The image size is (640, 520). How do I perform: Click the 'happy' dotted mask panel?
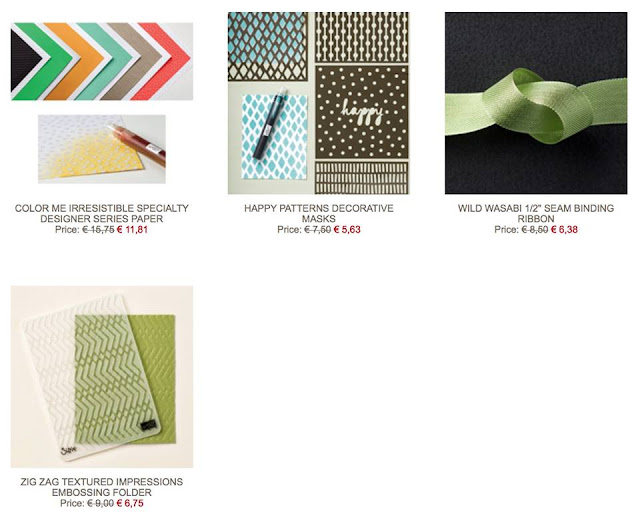[x=362, y=112]
